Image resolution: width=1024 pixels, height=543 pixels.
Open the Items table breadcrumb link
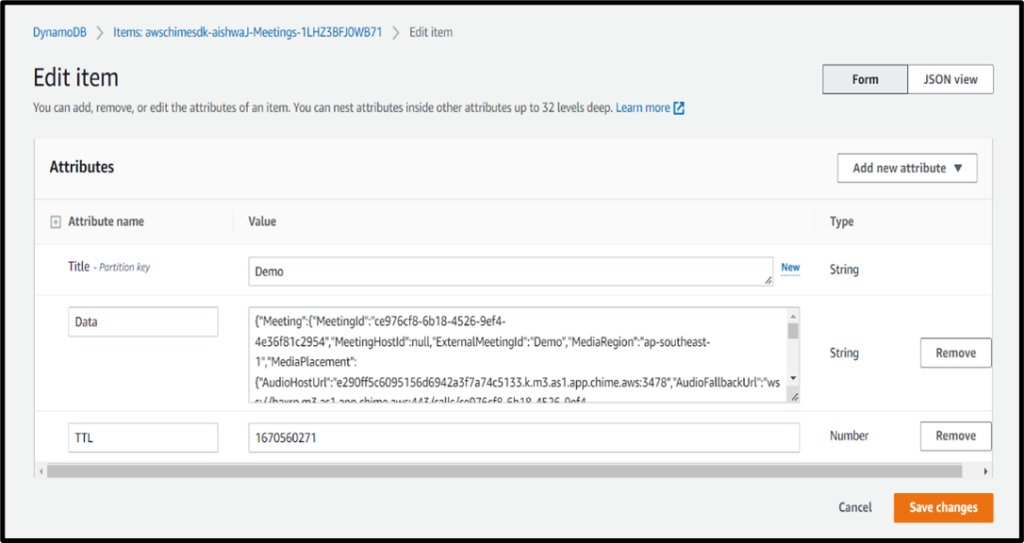248,32
